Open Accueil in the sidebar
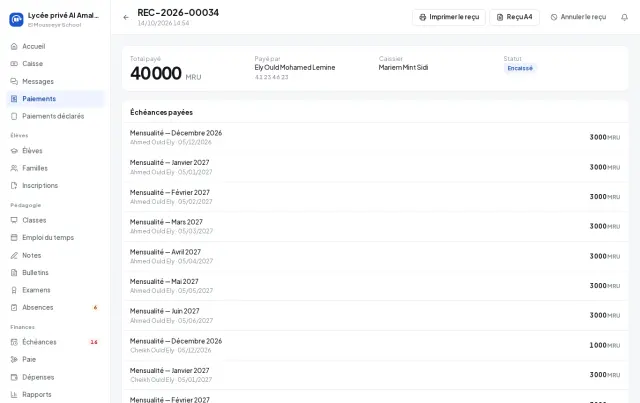The height and width of the screenshot is (403, 640). pyautogui.click(x=55, y=47)
